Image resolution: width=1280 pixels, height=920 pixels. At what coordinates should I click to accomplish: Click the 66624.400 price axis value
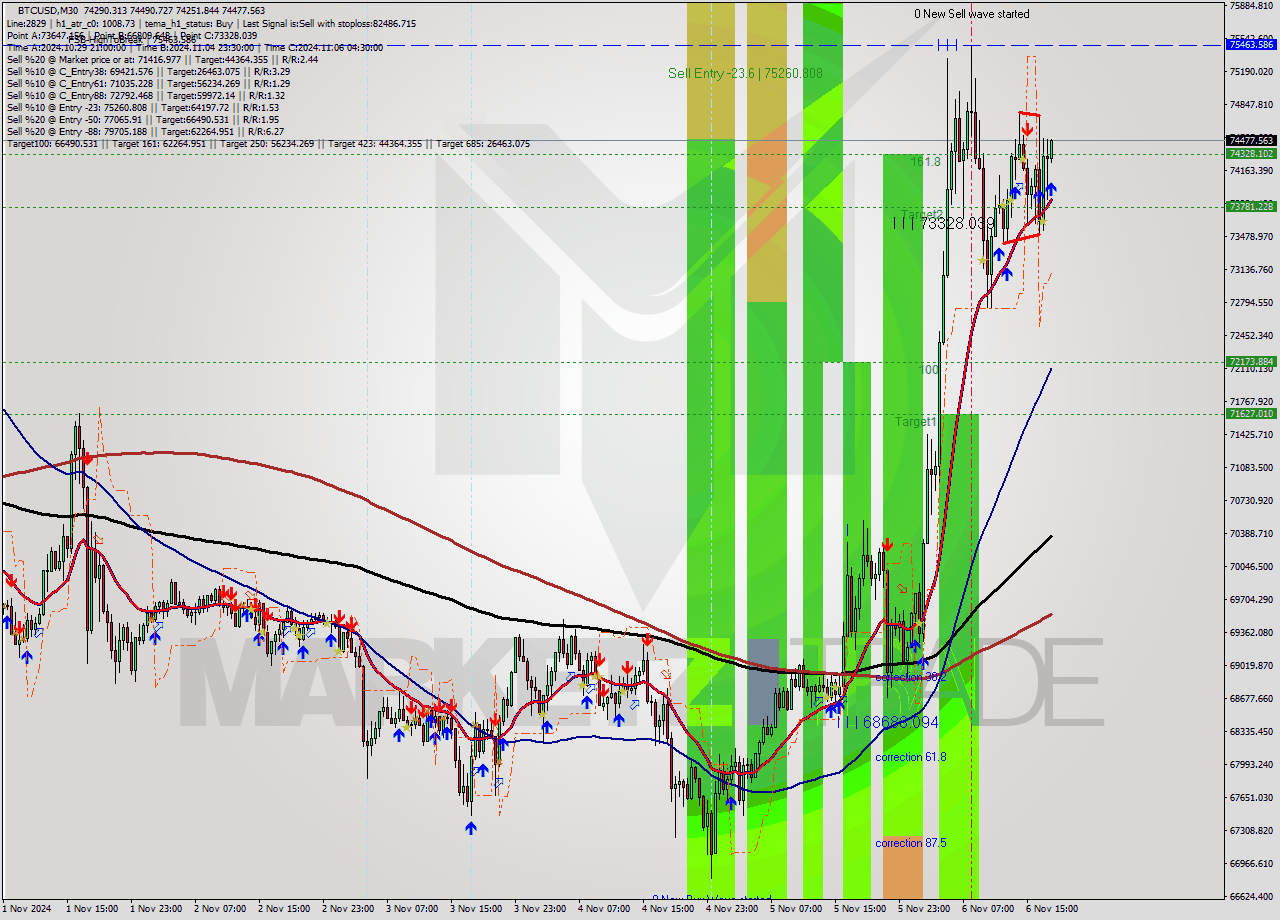pos(1251,896)
